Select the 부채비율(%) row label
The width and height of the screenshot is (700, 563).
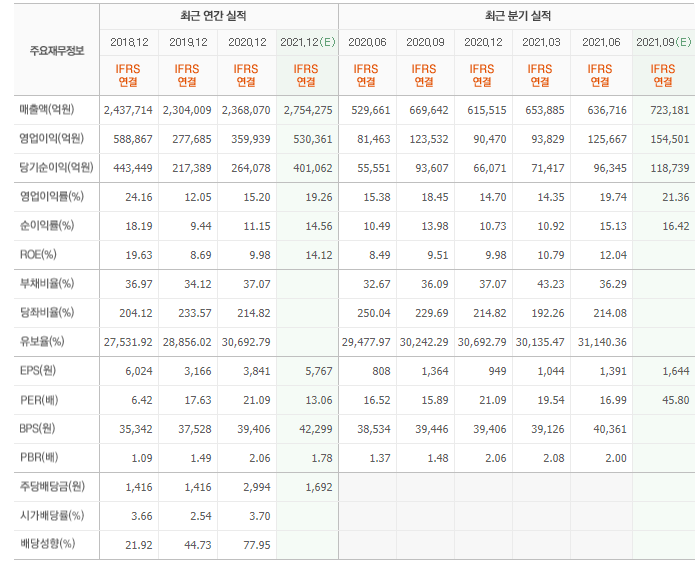tap(47, 284)
